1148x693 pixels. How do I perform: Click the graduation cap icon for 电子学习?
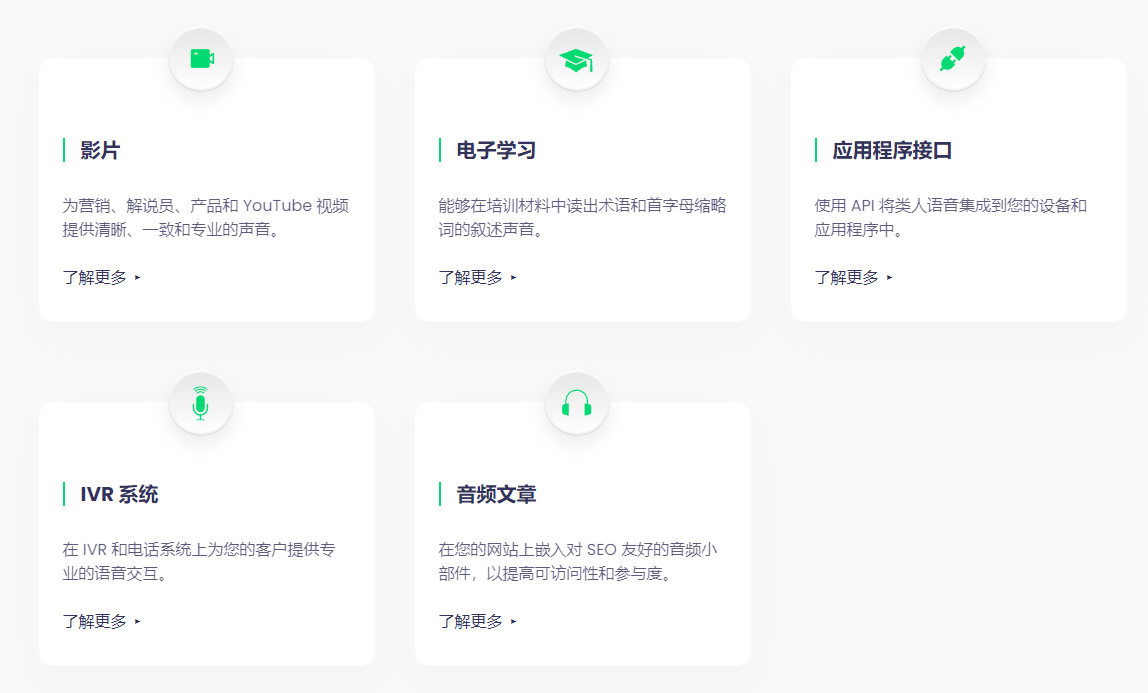(x=577, y=60)
